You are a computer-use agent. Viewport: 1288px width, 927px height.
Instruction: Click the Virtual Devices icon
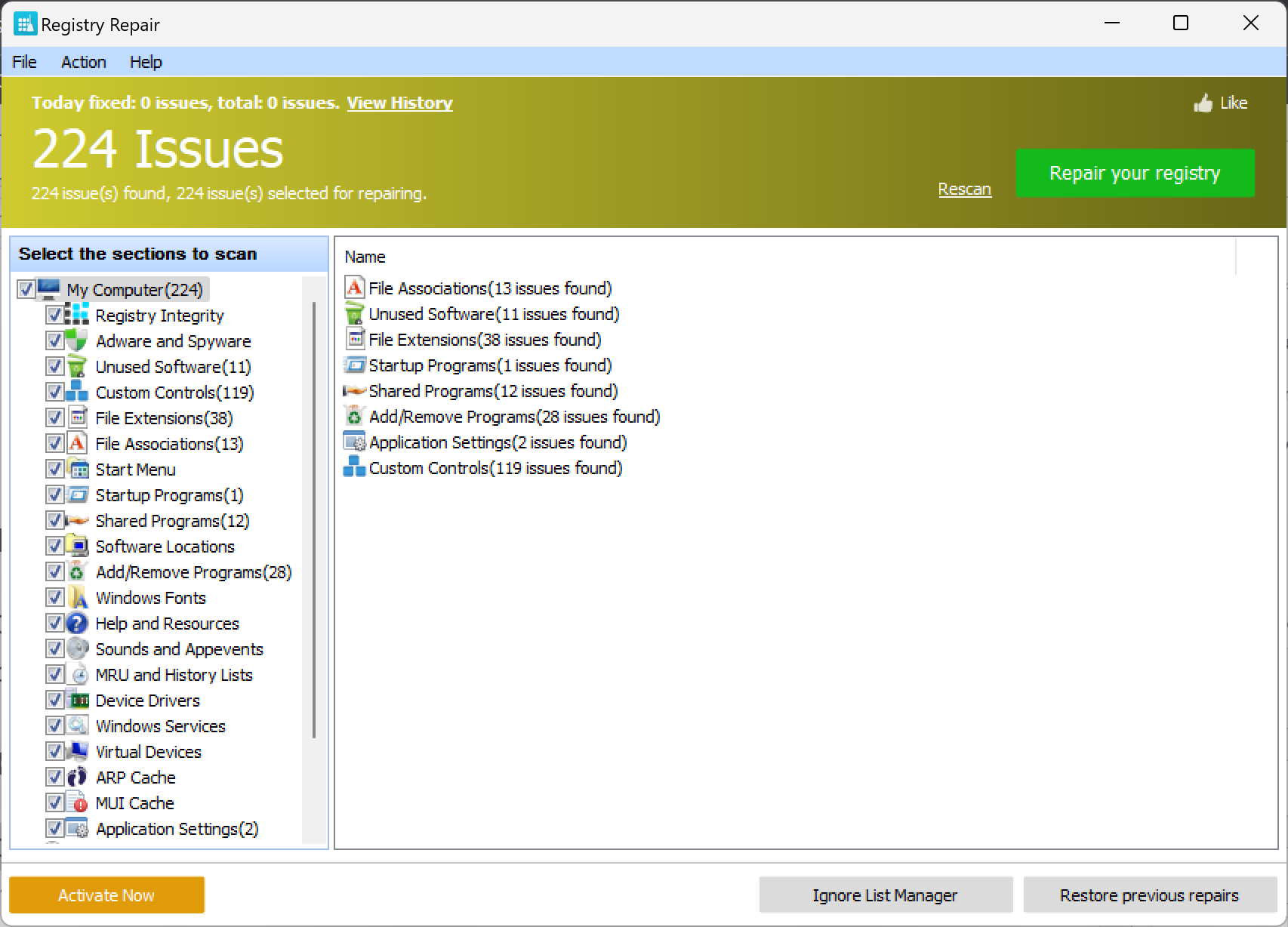[76, 751]
